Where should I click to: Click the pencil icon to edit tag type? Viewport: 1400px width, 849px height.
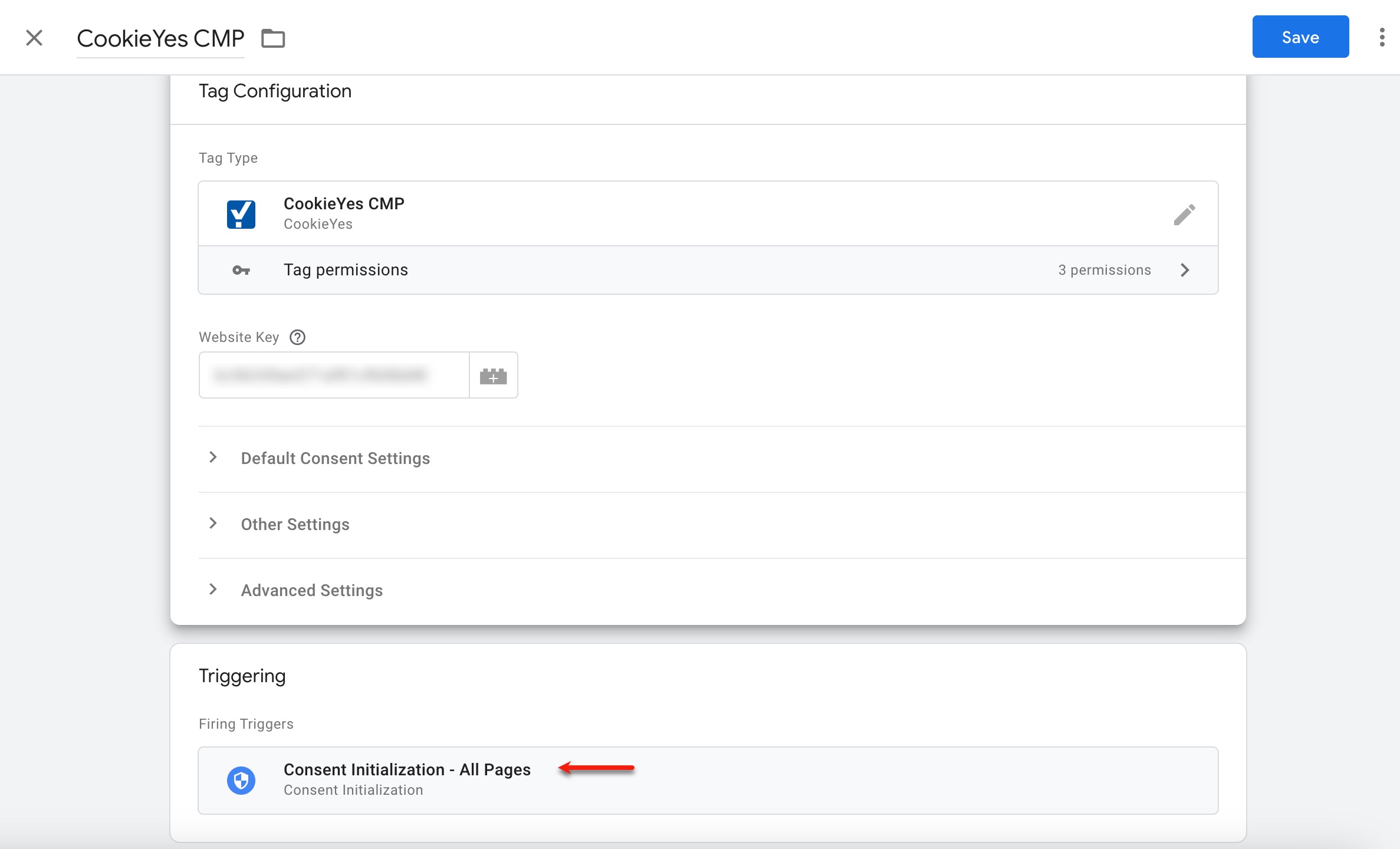tap(1184, 214)
